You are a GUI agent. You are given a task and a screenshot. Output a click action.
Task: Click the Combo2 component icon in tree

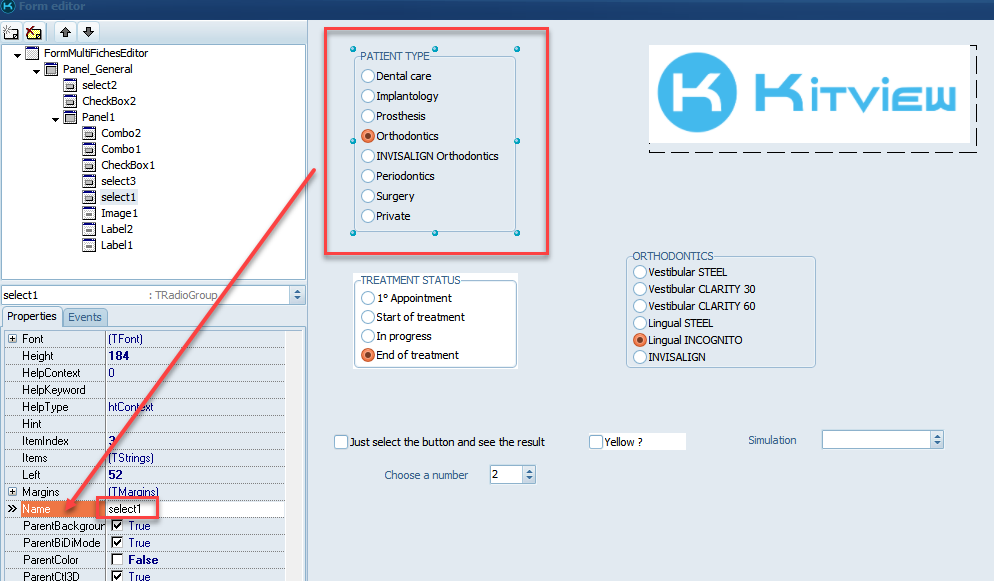[89, 133]
